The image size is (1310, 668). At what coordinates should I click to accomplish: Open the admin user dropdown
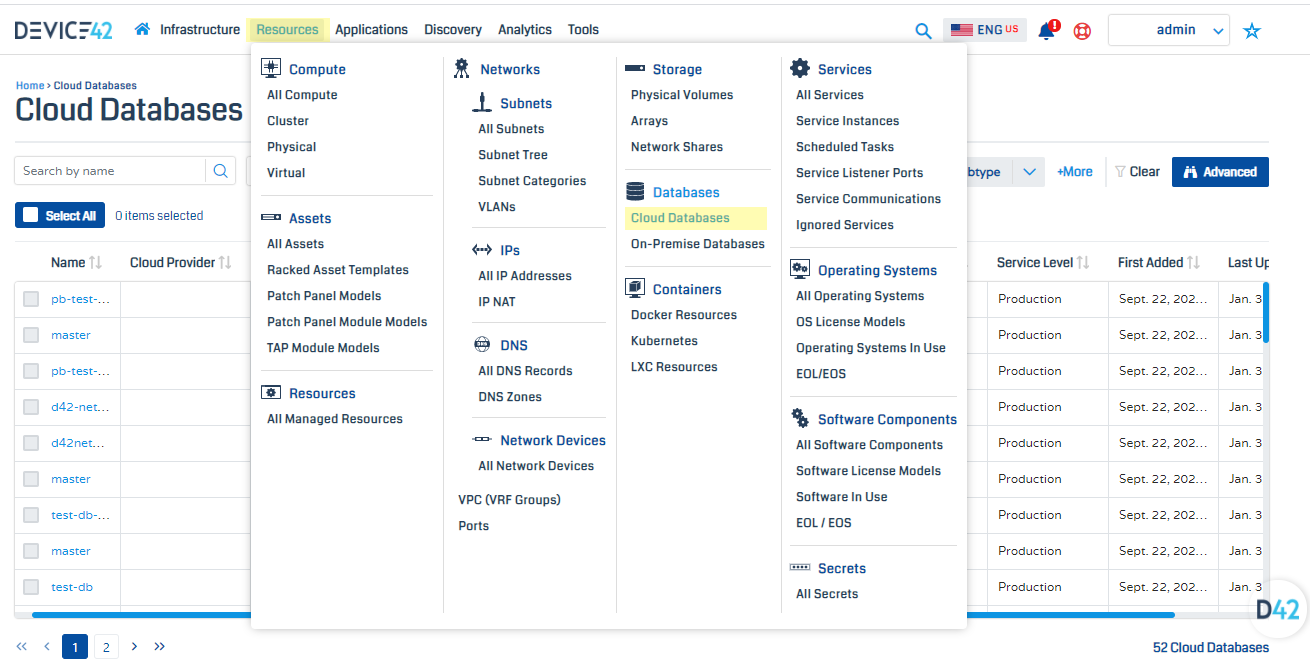(1169, 30)
